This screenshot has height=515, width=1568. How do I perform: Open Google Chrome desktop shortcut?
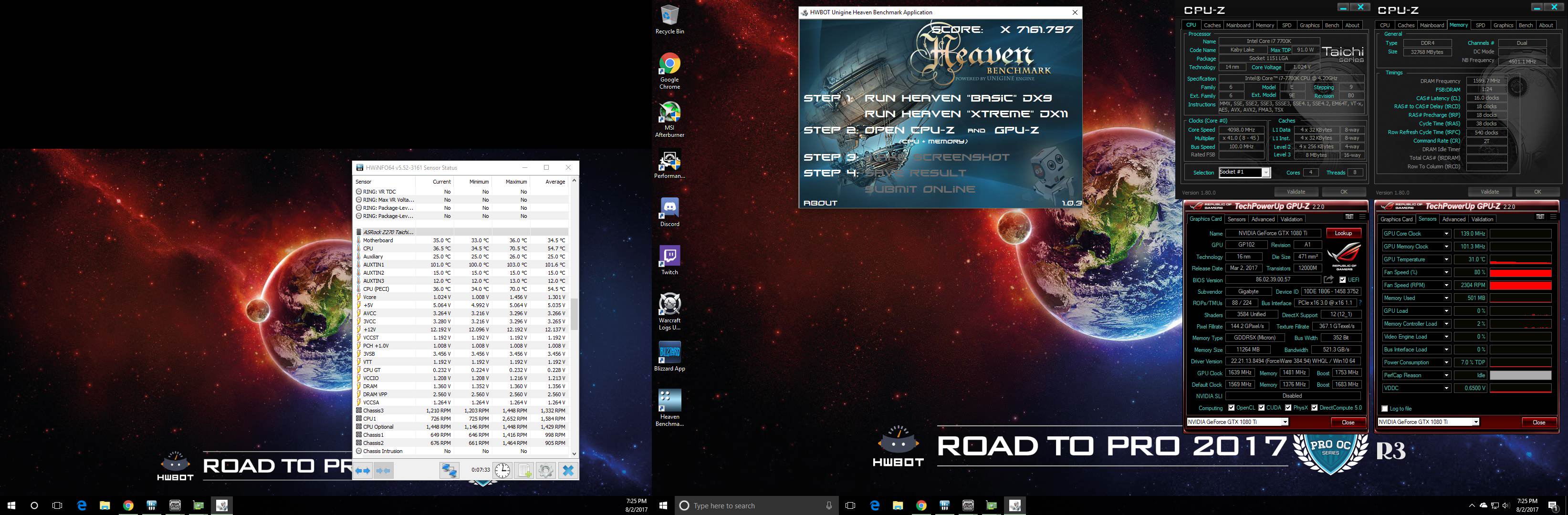coord(669,71)
